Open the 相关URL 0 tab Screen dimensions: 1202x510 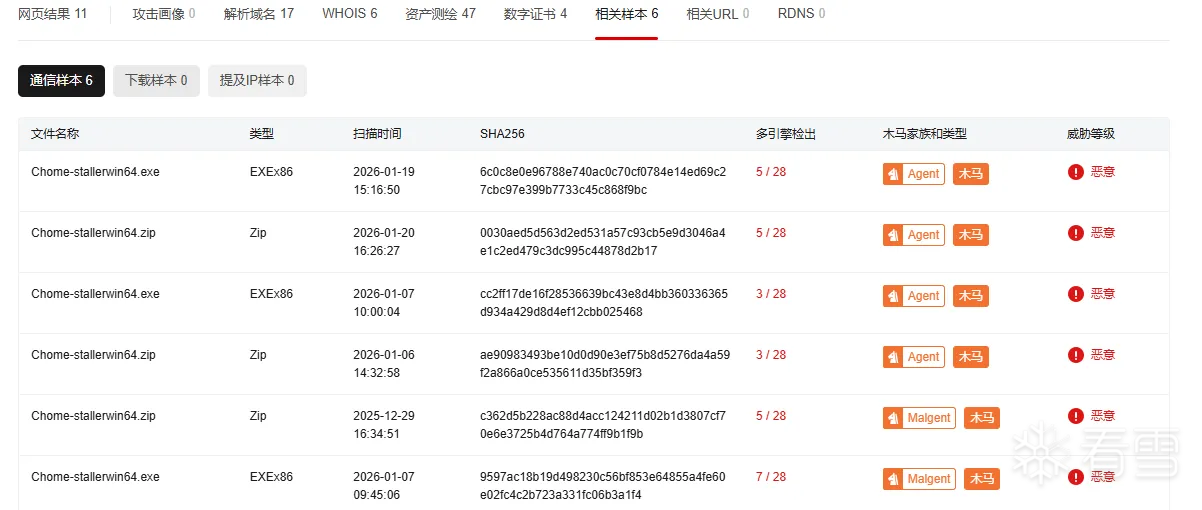[718, 14]
